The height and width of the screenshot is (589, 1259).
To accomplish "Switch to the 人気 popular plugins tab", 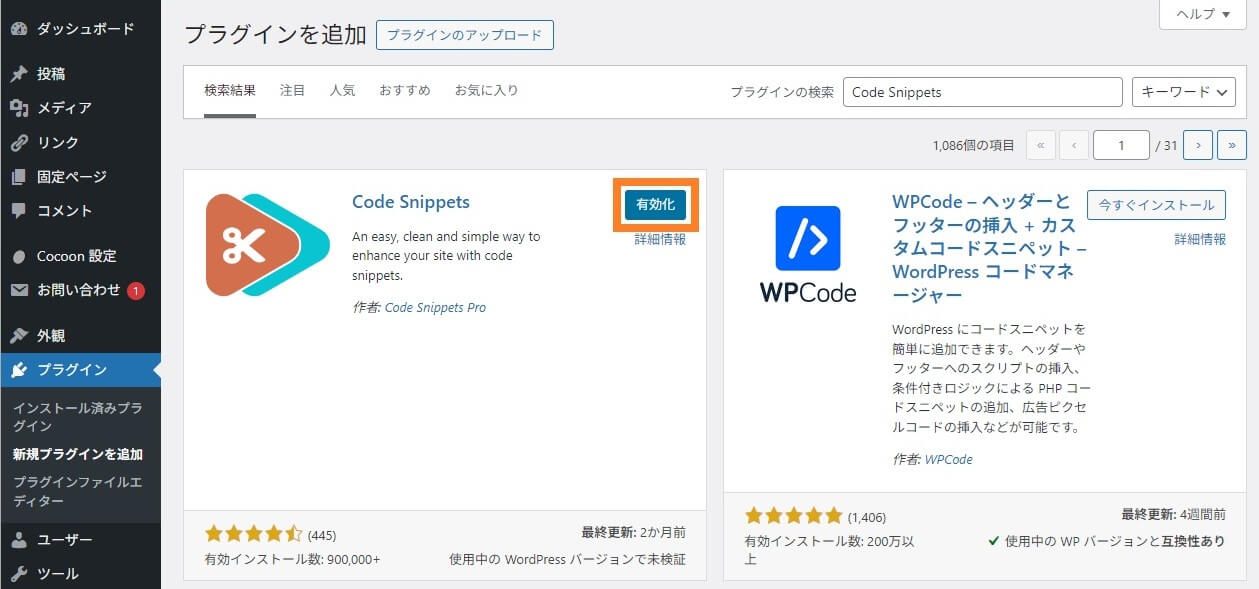I will [x=342, y=89].
